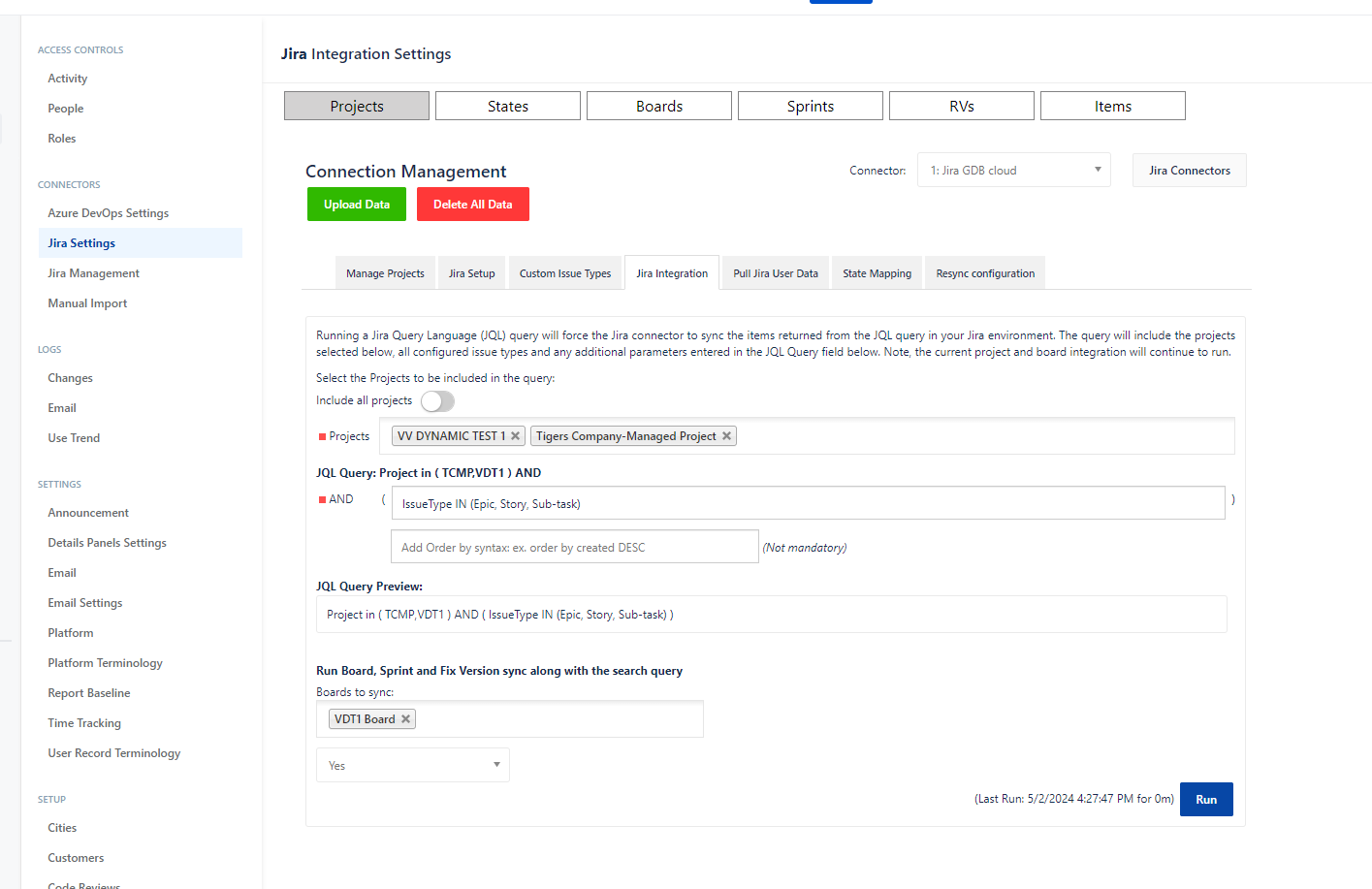Image resolution: width=1372 pixels, height=889 pixels.
Task: Open Jira Connectors button
Action: point(1190,171)
